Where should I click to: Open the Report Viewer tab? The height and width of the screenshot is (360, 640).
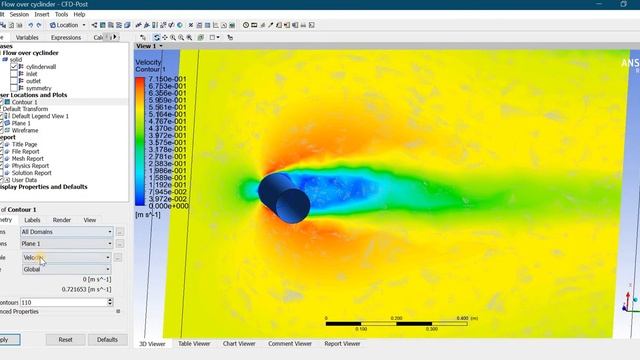(342, 344)
